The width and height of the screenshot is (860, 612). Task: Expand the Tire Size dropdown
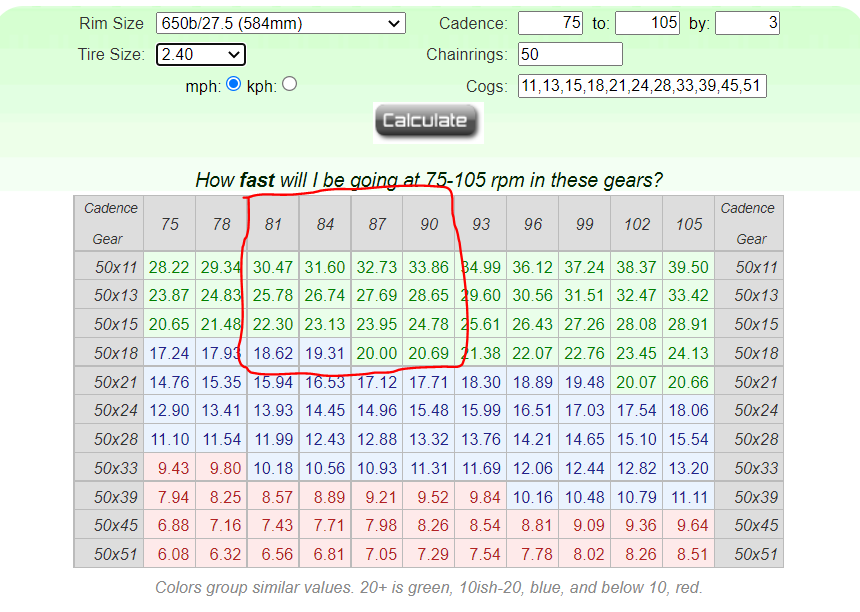pyautogui.click(x=201, y=54)
